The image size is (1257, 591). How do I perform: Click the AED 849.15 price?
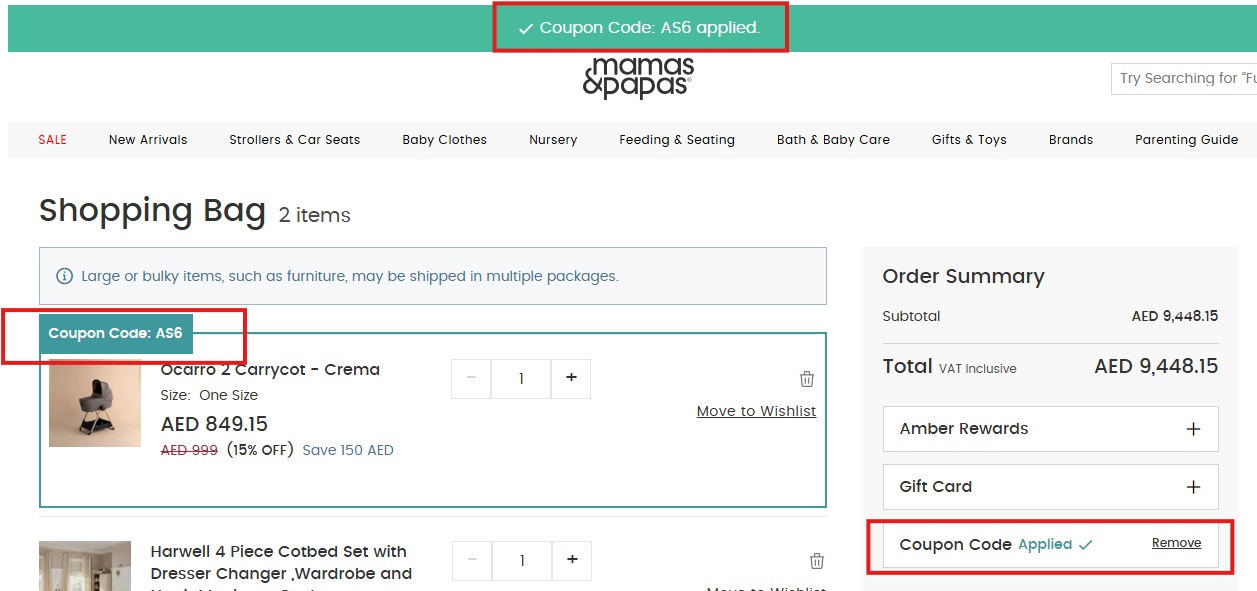pyautogui.click(x=214, y=424)
